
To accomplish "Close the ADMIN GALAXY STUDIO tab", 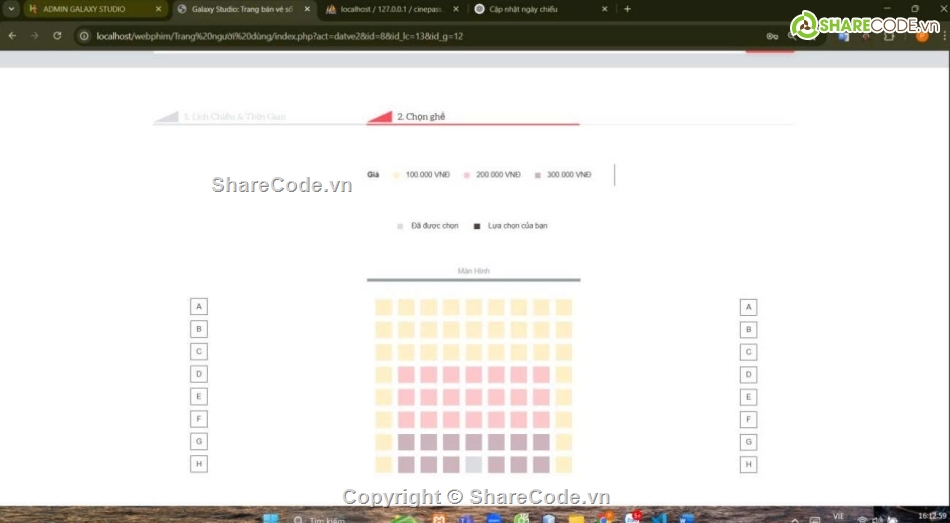I will point(159,9).
